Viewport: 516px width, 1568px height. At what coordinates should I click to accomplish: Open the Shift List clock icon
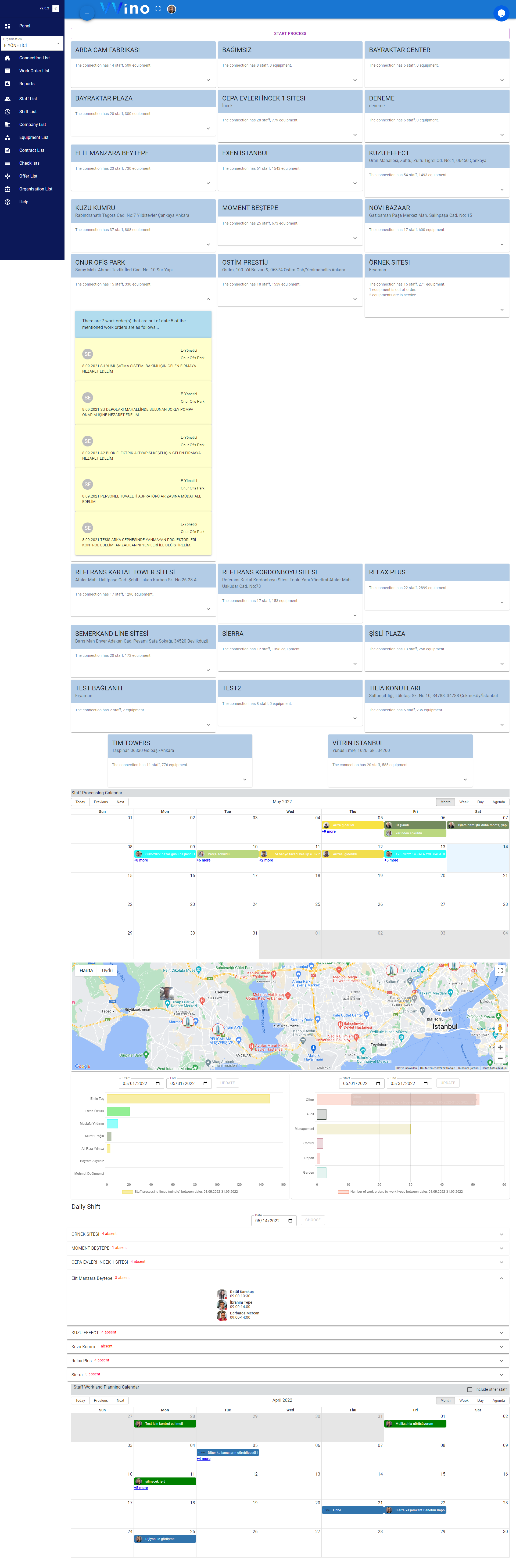pos(8,111)
